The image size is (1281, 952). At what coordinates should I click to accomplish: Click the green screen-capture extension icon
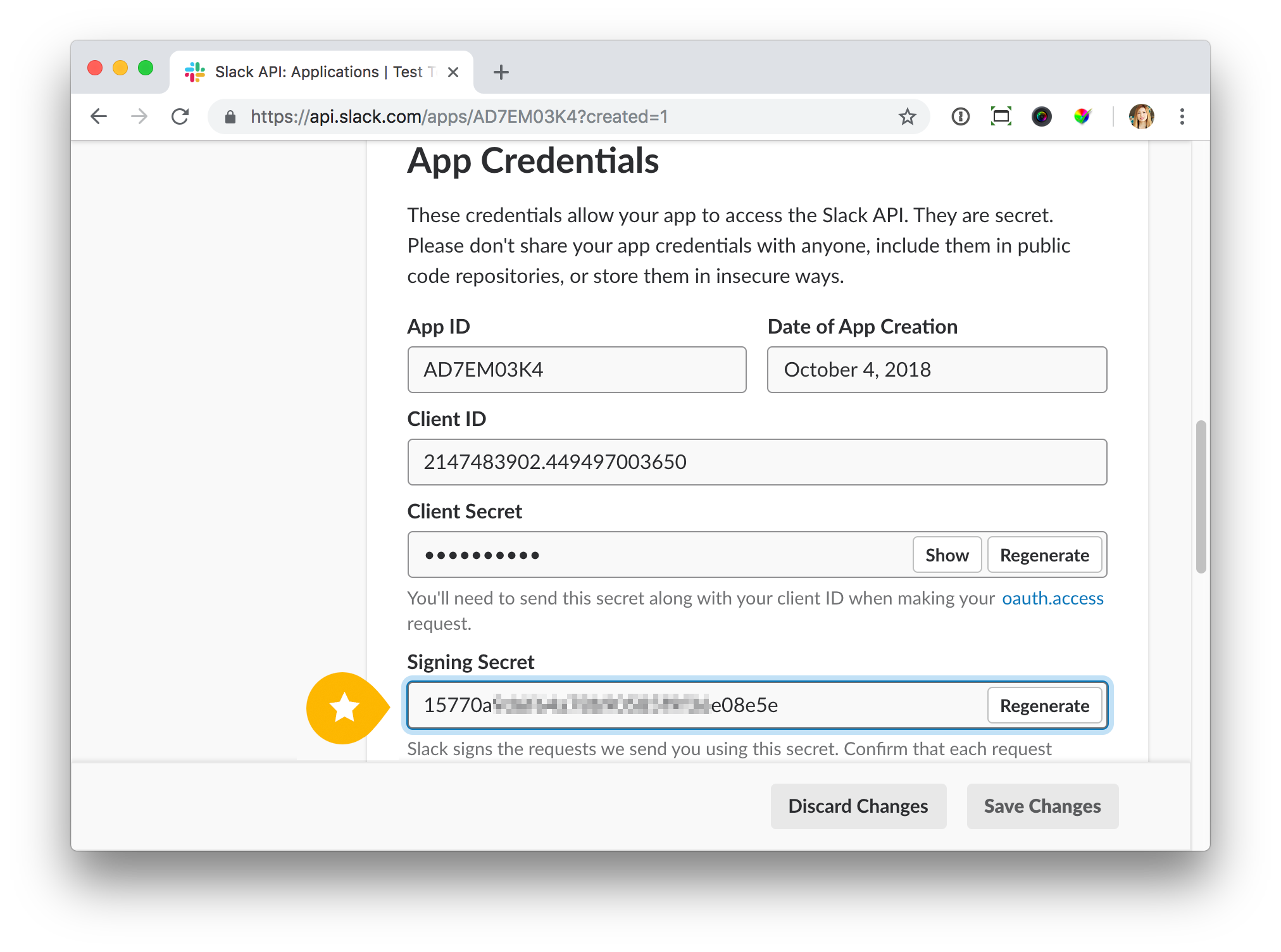1000,116
